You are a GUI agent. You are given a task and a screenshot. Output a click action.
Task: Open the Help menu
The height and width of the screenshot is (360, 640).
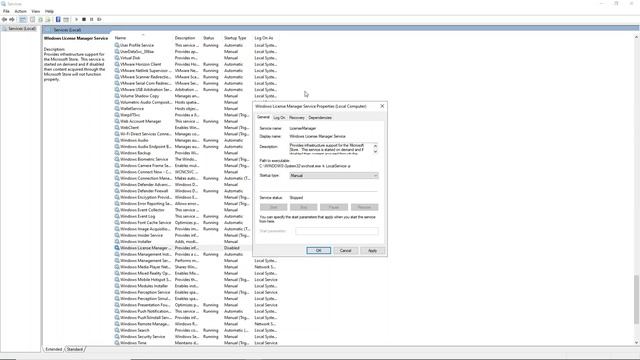[x=49, y=11]
